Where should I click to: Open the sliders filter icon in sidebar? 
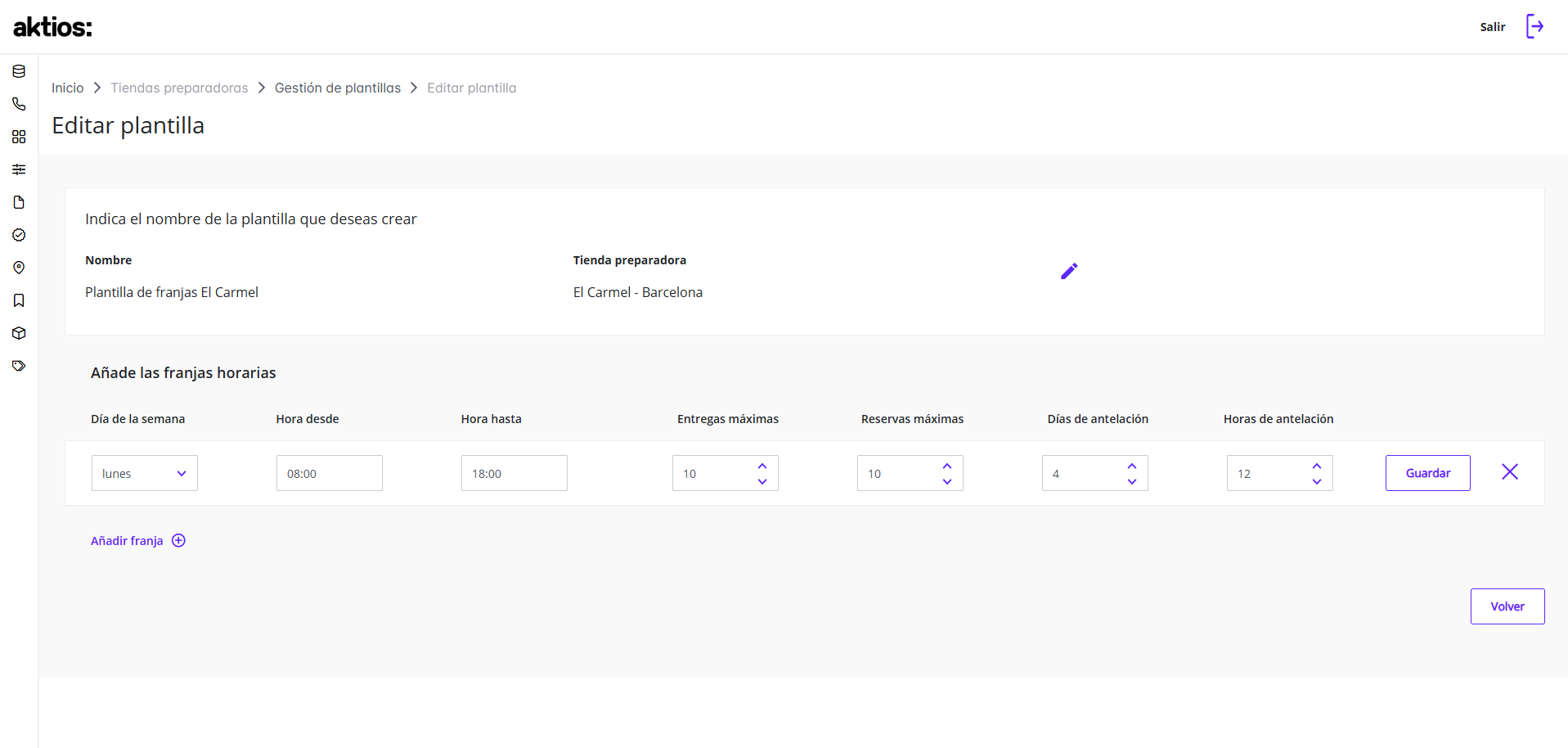click(19, 169)
